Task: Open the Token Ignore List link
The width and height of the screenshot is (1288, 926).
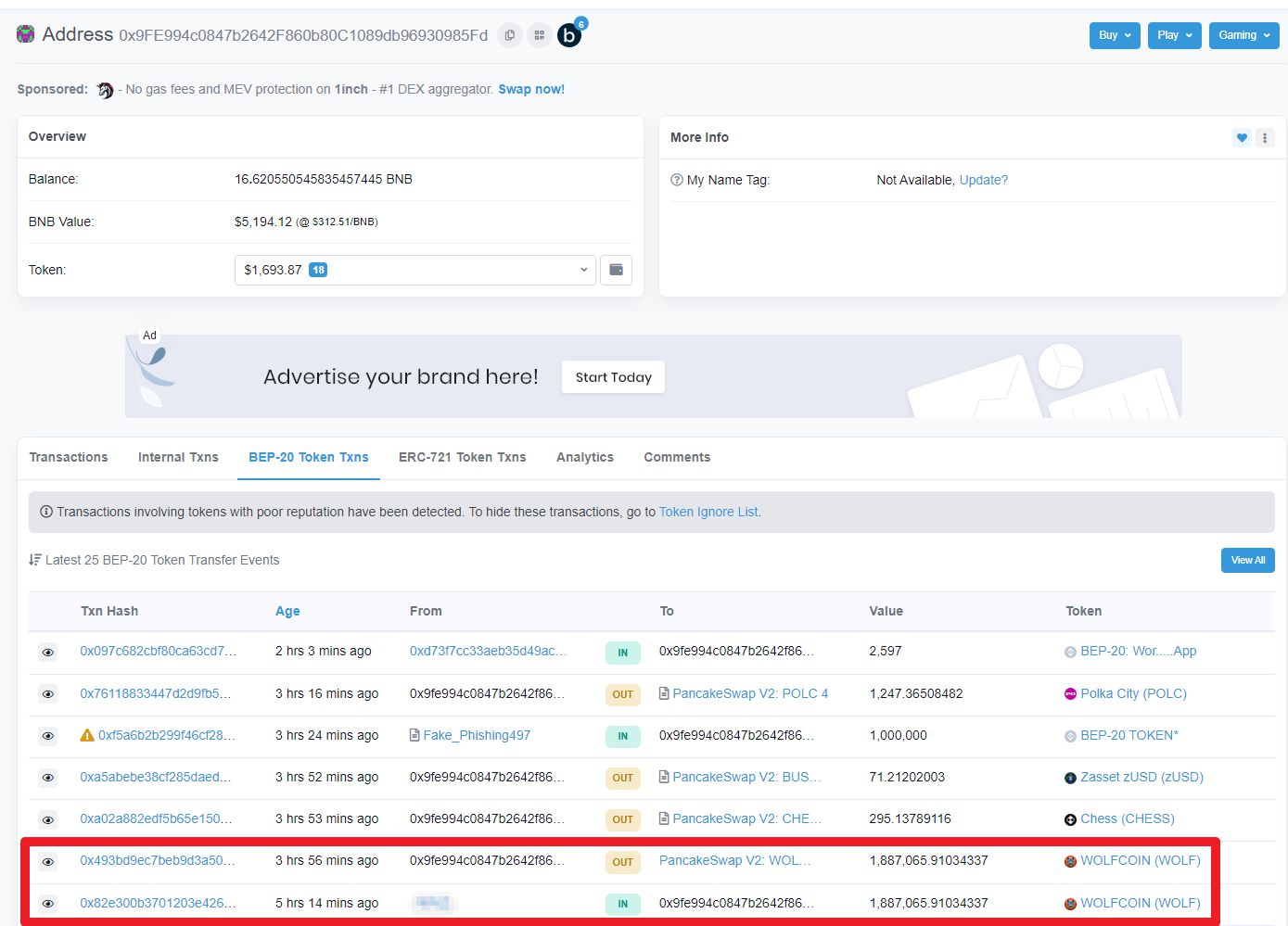Action: point(708,512)
